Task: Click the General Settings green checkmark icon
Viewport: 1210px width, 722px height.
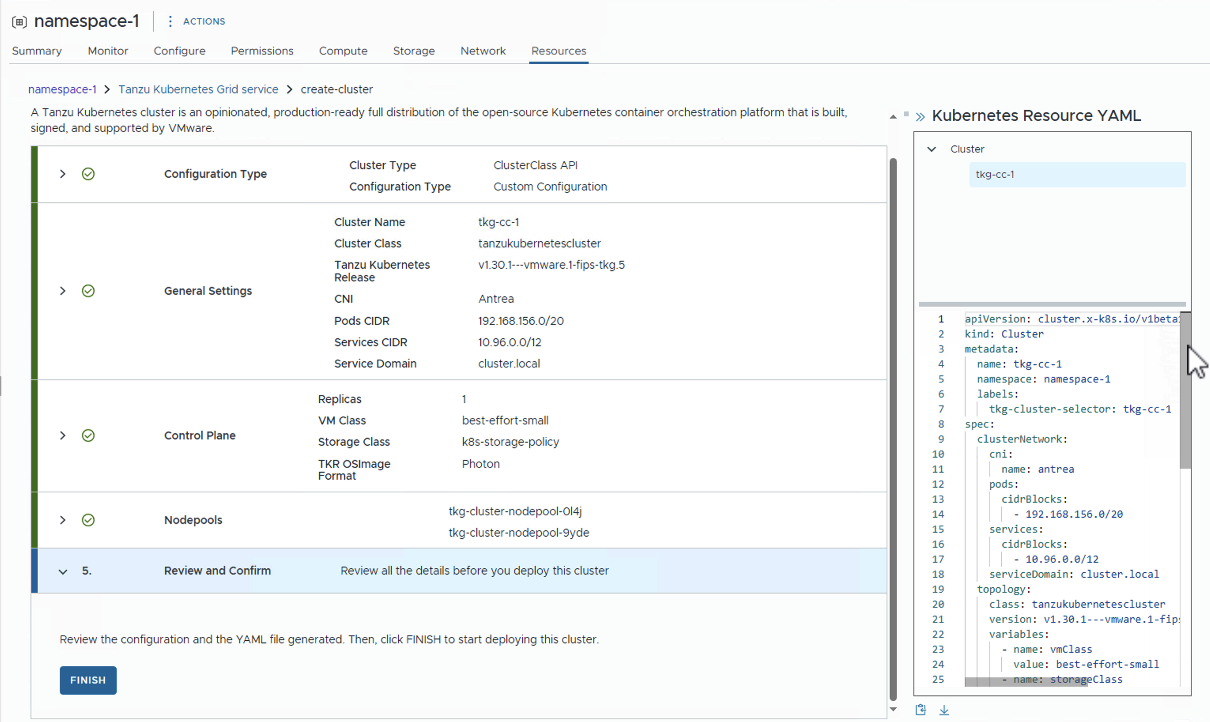Action: 88,291
